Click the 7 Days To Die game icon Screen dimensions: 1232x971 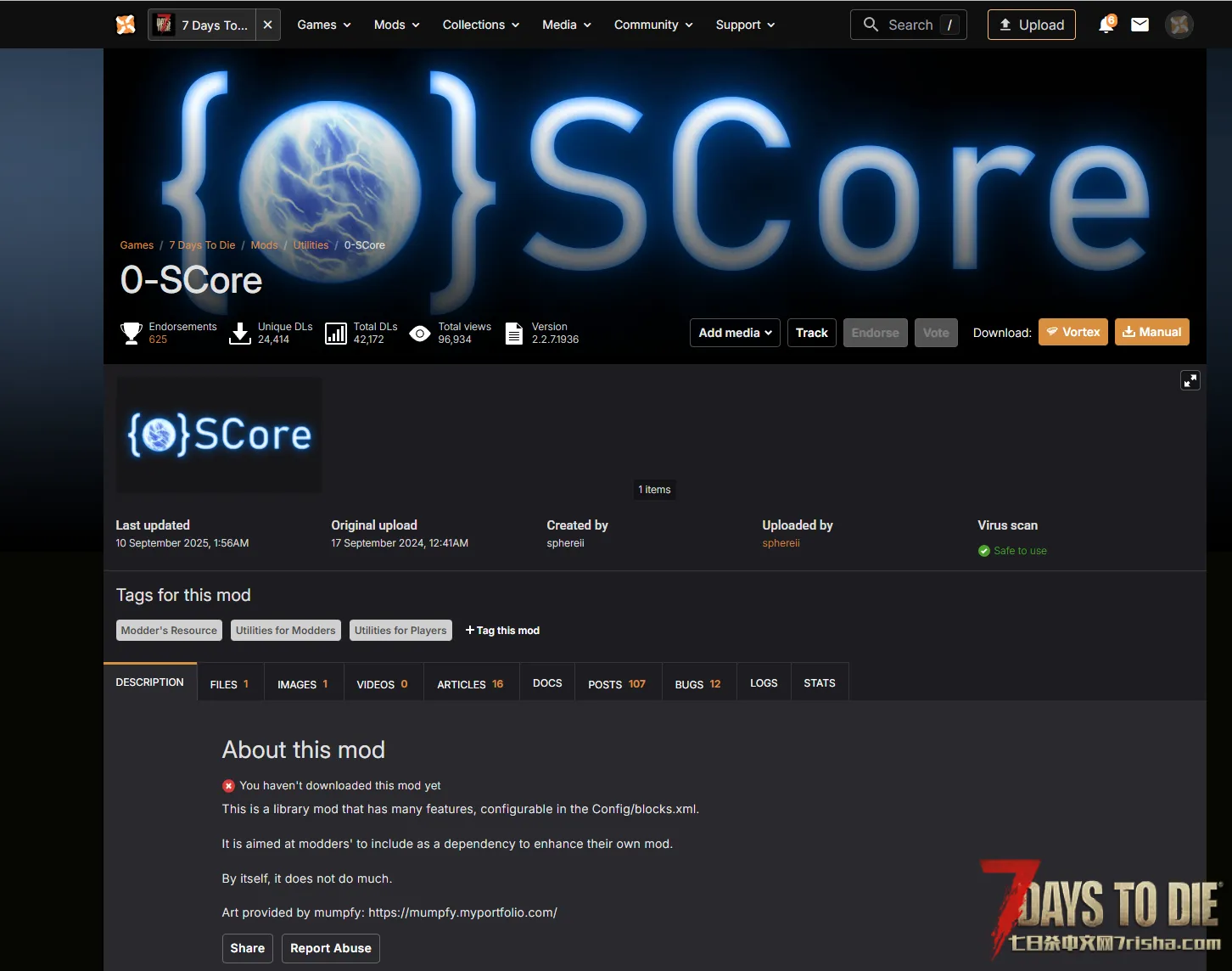tap(165, 25)
